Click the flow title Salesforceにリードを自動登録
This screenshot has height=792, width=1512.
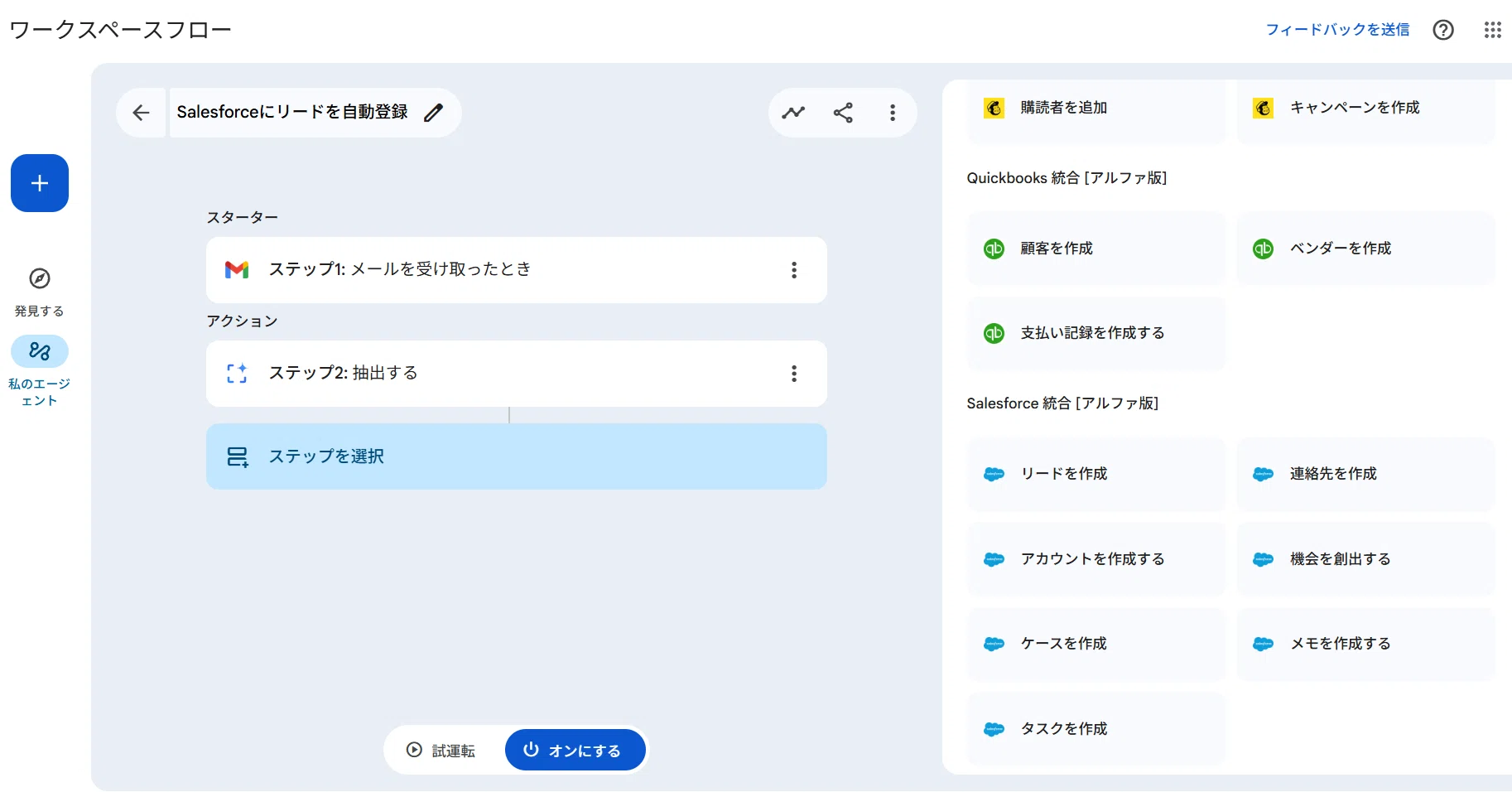[x=292, y=112]
